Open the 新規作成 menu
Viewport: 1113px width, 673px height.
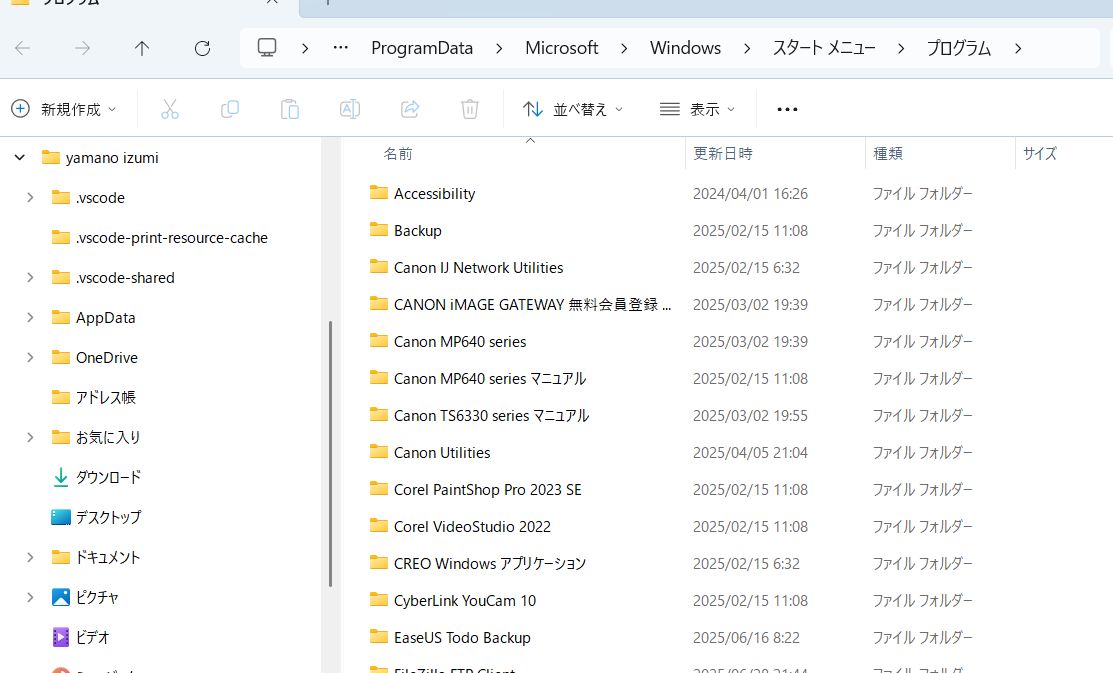pos(64,109)
